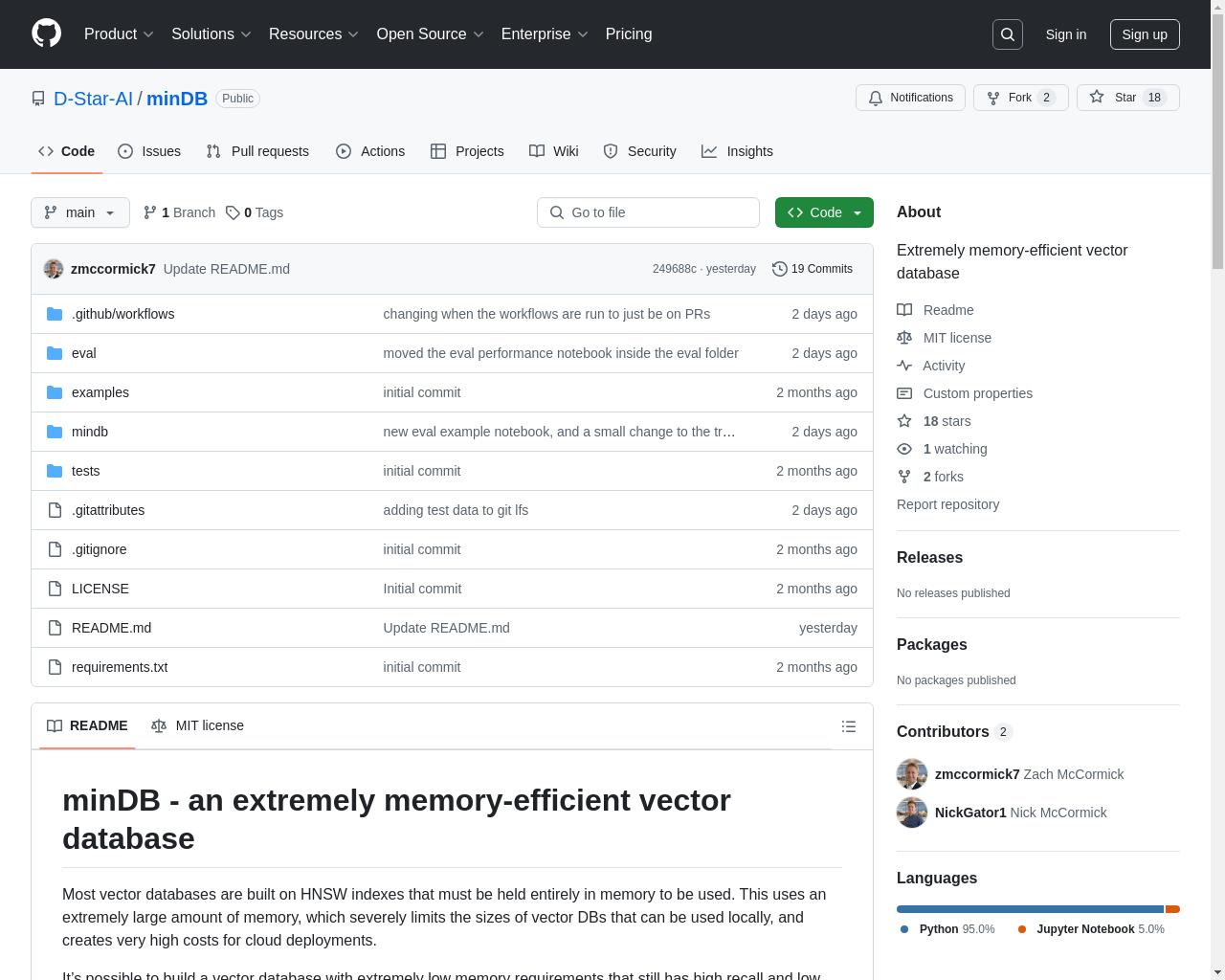Expand the Product menu
The height and width of the screenshot is (980, 1225).
[119, 34]
